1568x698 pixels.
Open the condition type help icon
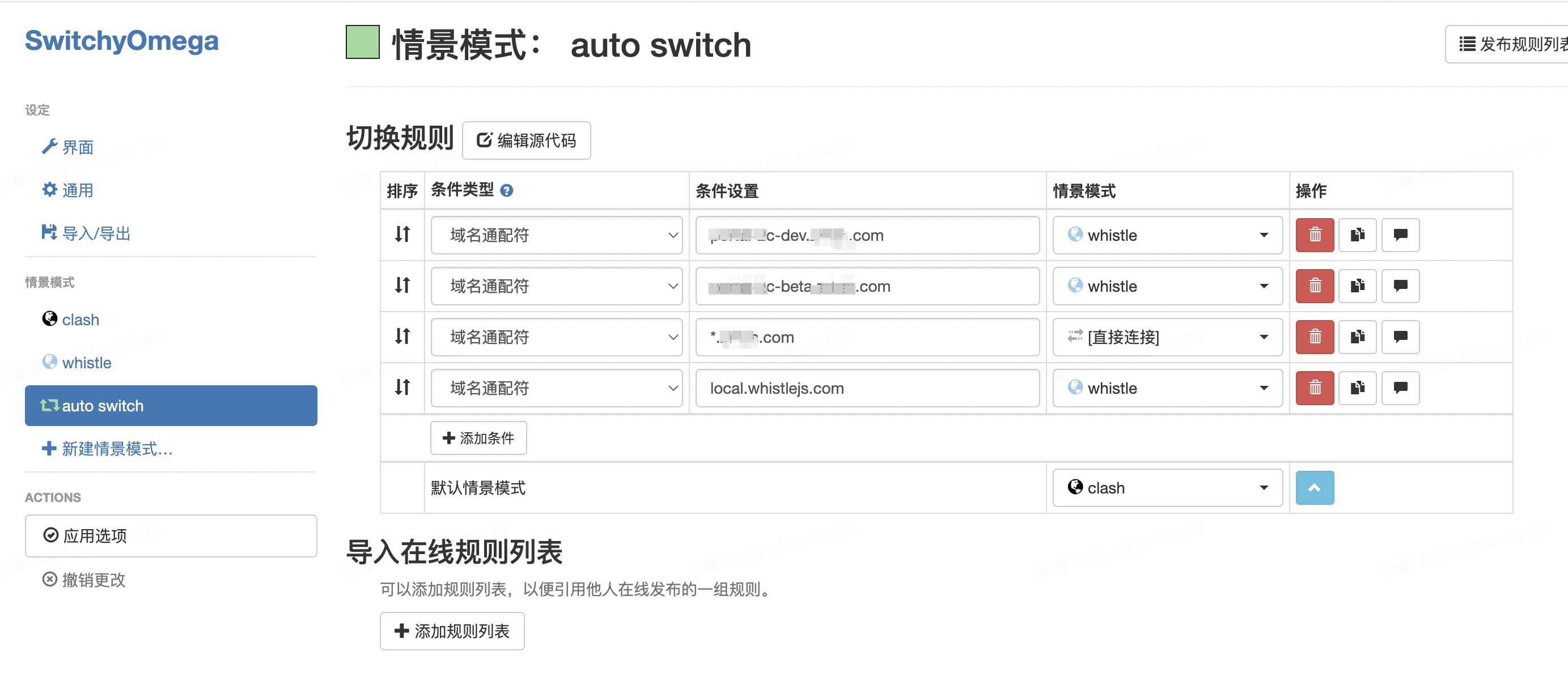click(x=506, y=191)
